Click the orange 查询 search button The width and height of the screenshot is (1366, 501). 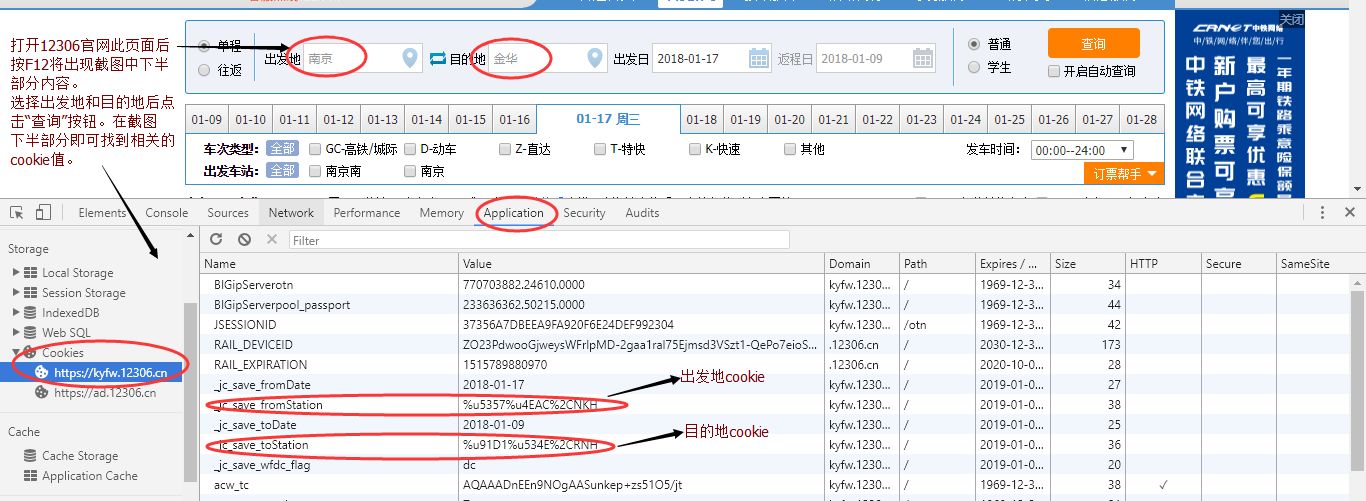point(1093,43)
